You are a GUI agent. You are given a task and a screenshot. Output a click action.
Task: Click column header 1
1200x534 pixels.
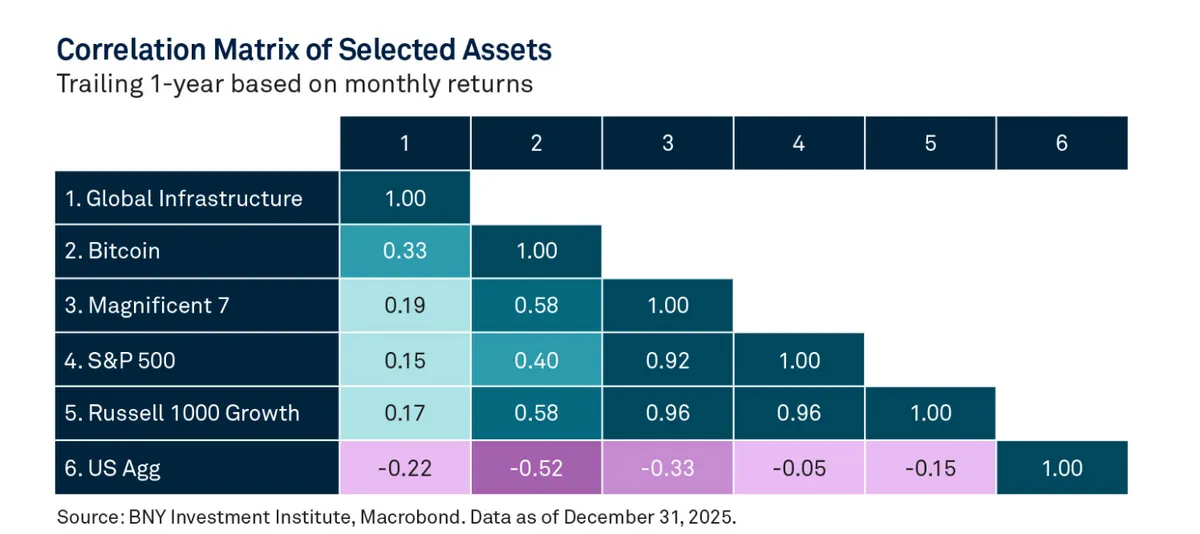pos(404,143)
